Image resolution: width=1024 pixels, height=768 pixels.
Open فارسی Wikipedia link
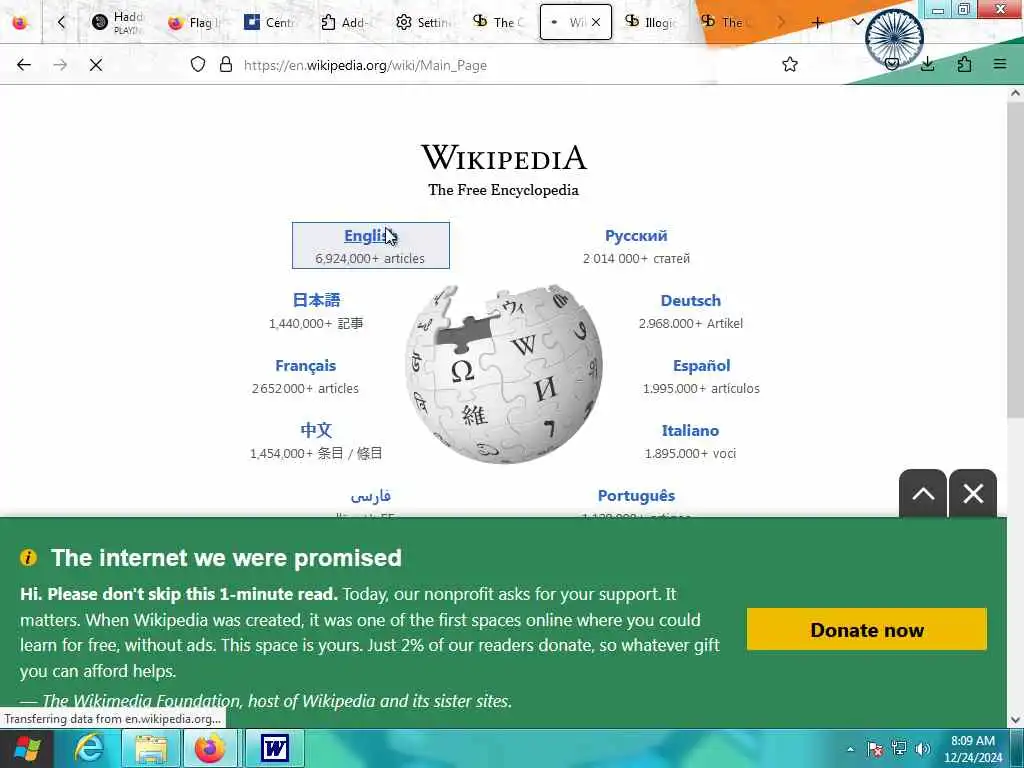[x=370, y=496]
